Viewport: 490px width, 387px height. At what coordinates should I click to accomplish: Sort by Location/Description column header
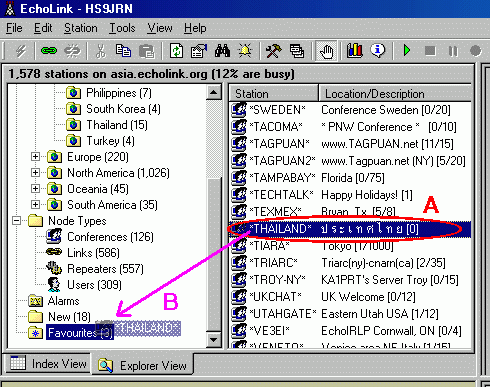(395, 94)
